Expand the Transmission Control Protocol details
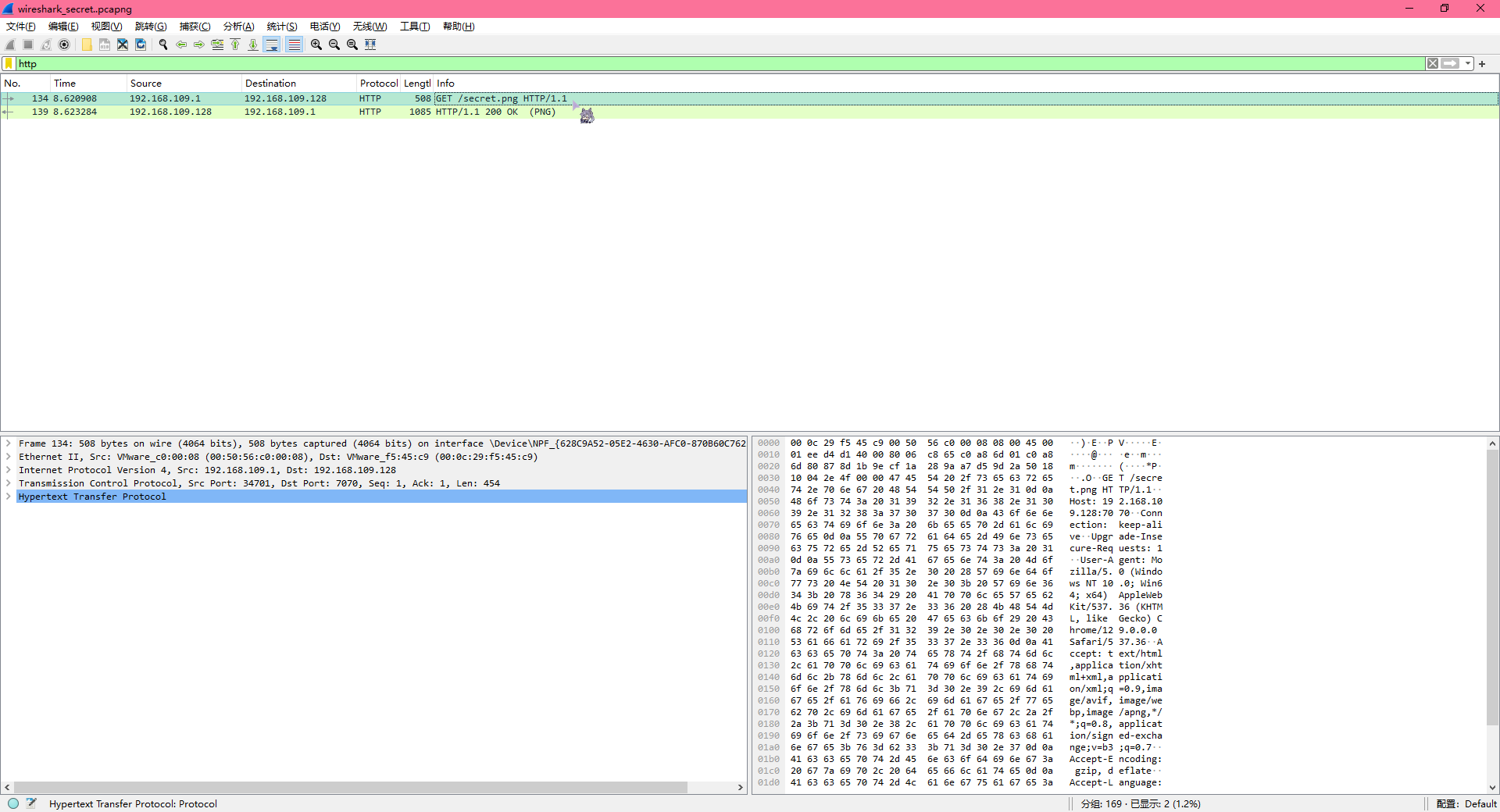This screenshot has height=812, width=1500. [x=8, y=483]
